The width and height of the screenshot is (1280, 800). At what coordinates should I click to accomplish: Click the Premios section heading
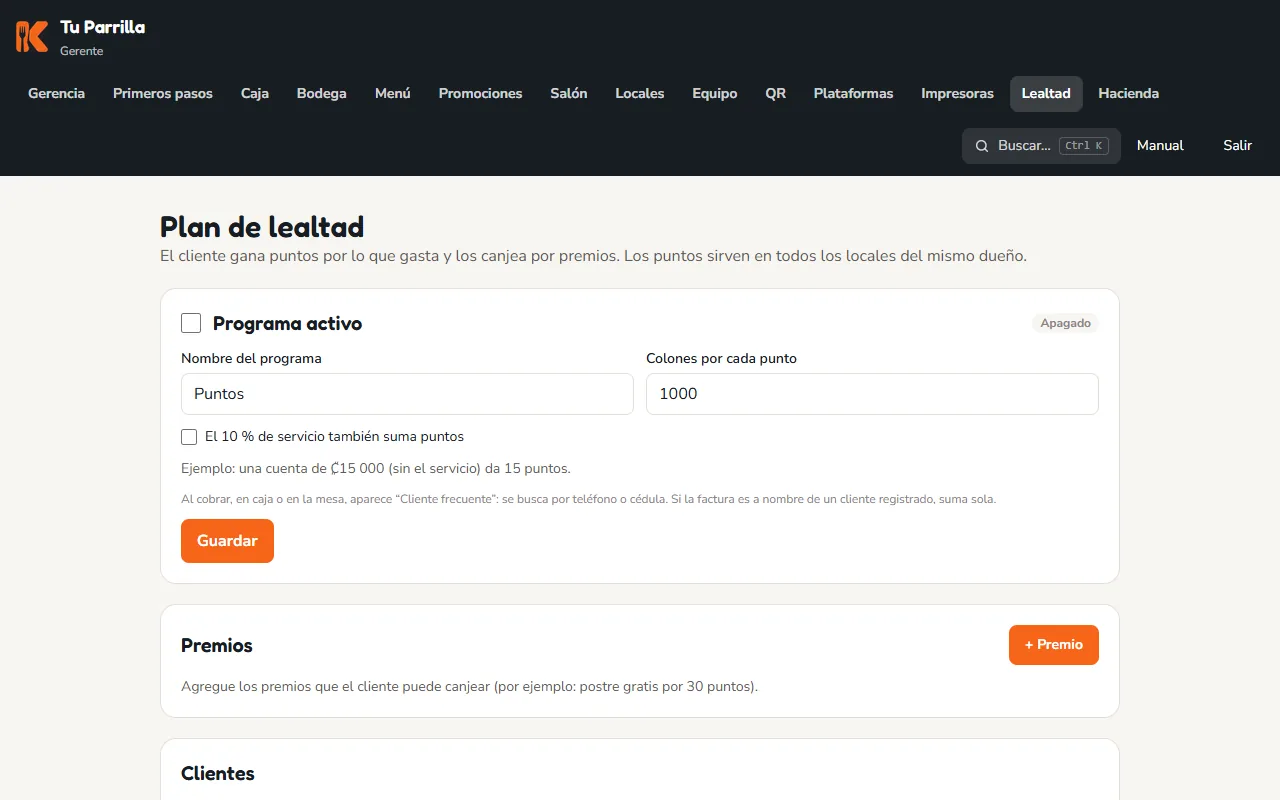[217, 645]
